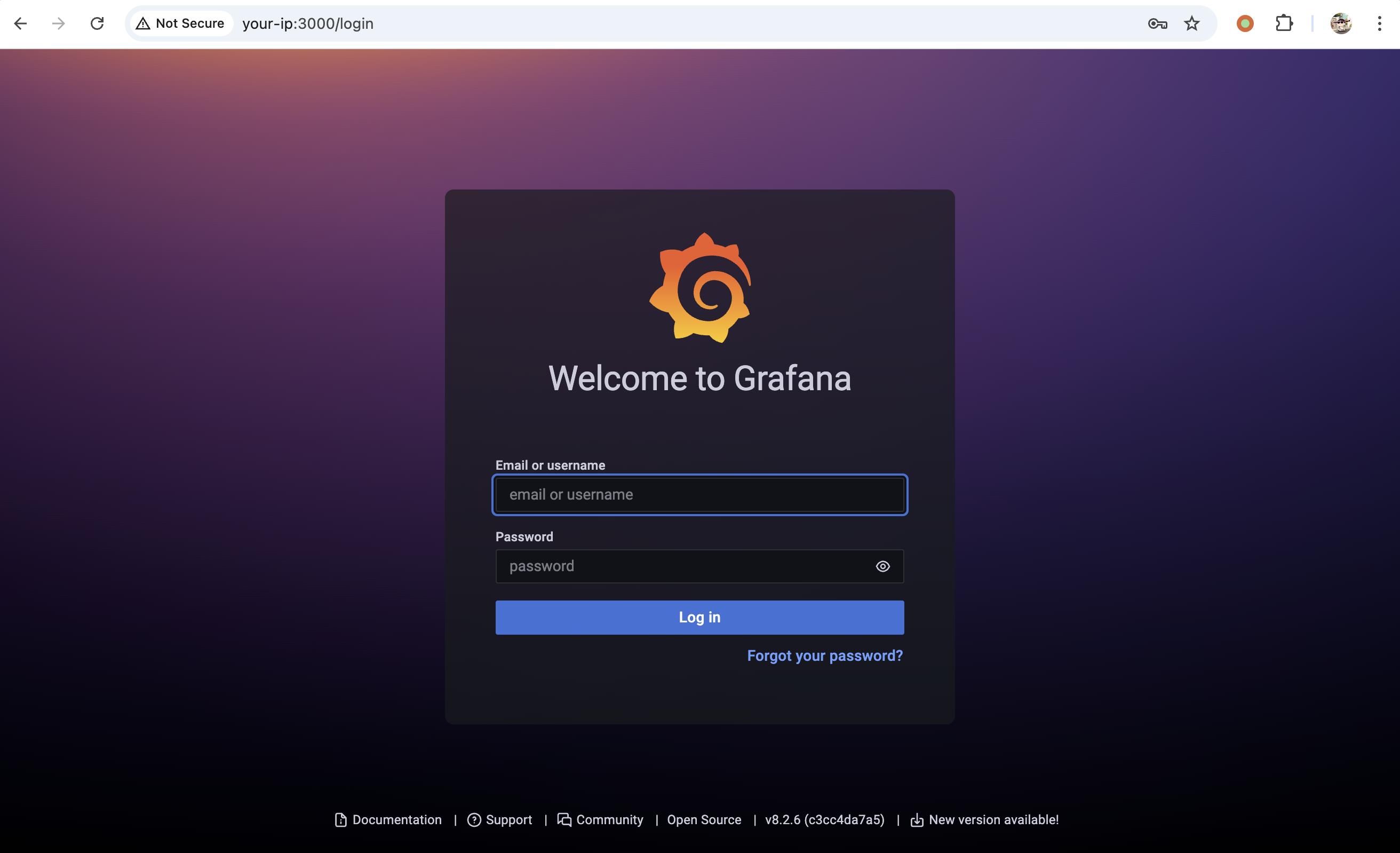The width and height of the screenshot is (1400, 853).
Task: Open the saved passwords key icon
Action: click(x=1157, y=23)
